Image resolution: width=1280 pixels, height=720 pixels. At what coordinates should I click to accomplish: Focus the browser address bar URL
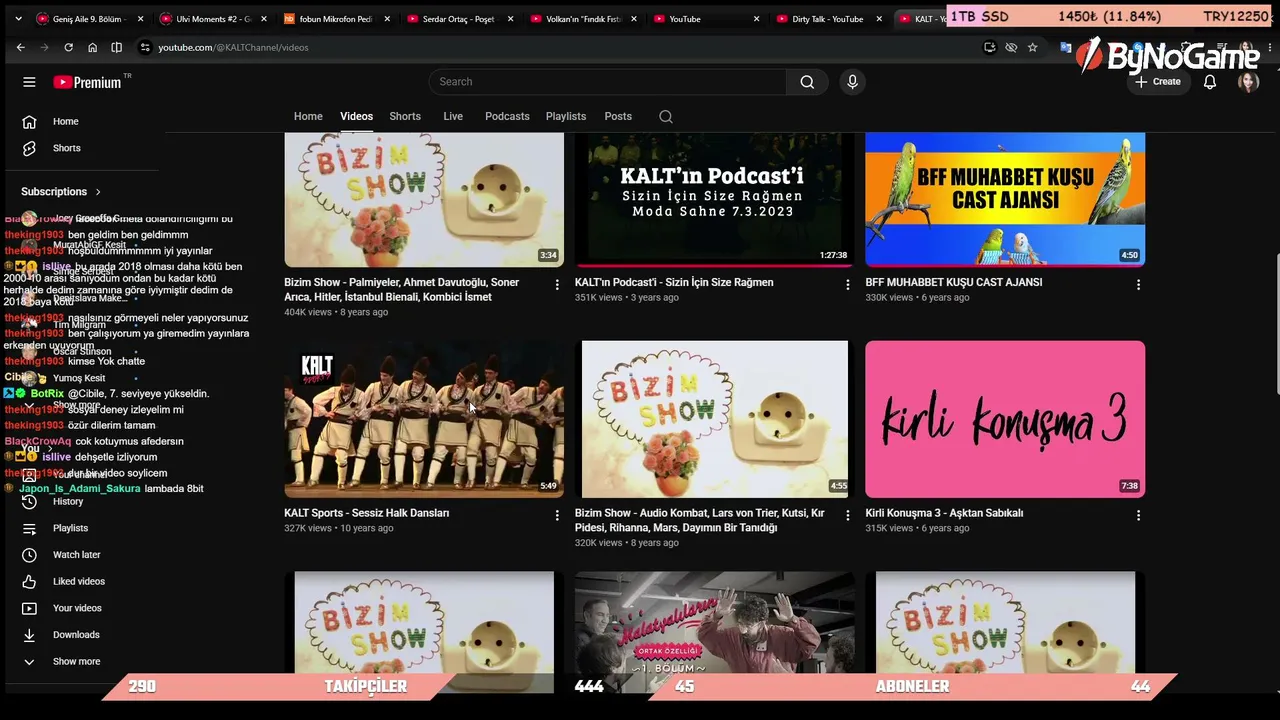[233, 47]
